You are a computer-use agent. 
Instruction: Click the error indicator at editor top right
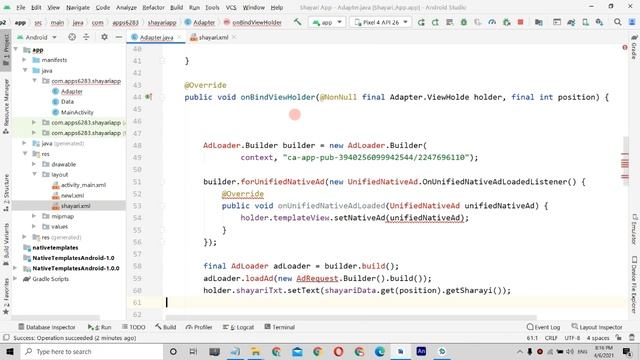point(625,48)
